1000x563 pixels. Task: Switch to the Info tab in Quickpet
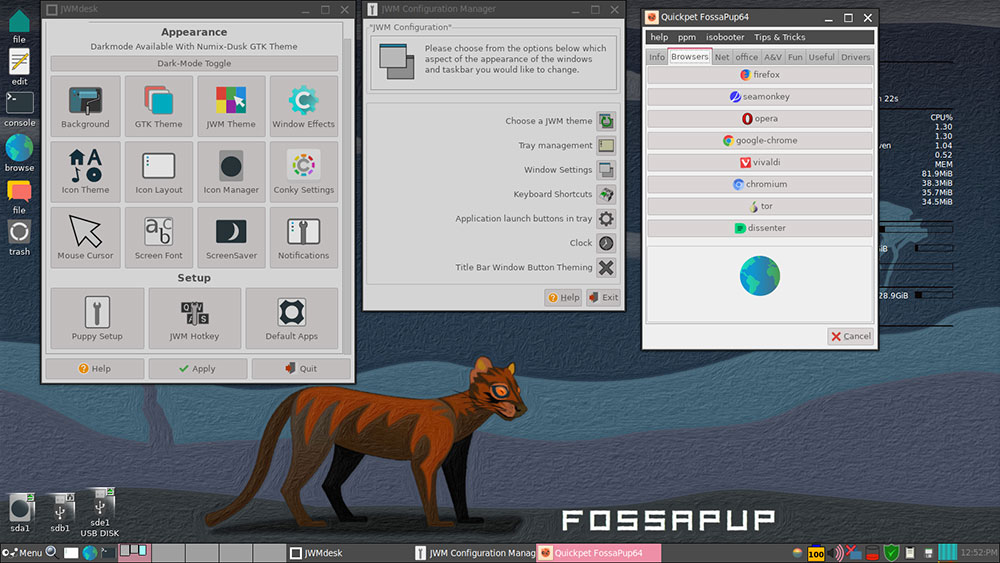click(657, 57)
